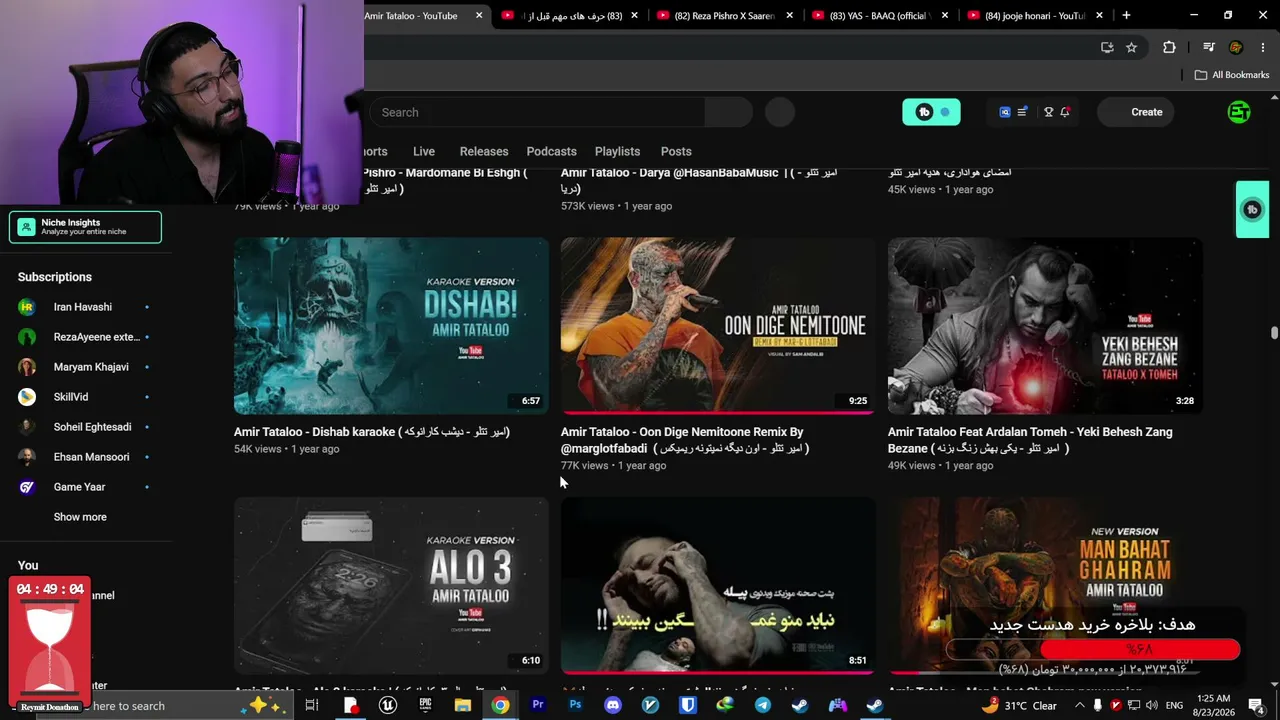
Task: Open the green ET account avatar
Action: [1239, 112]
